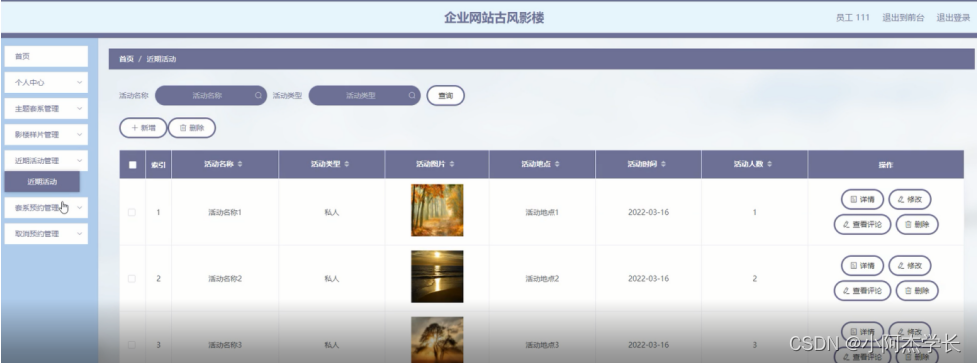This screenshot has height=363, width=977.
Task: Check the box for row 活动名称1
Action: coord(131,212)
